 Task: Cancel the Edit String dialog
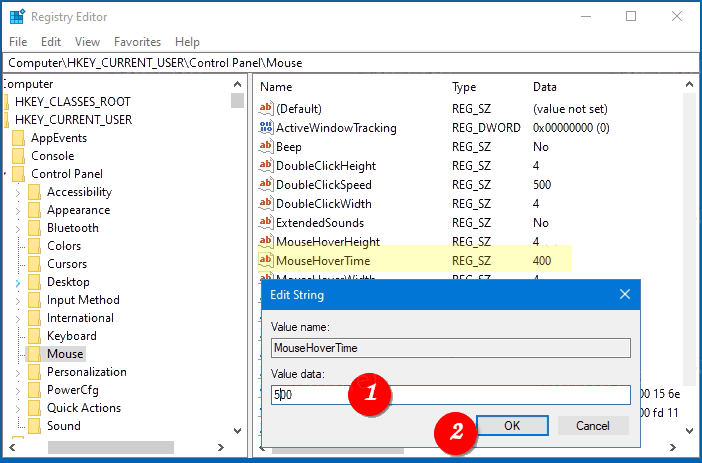(x=593, y=425)
